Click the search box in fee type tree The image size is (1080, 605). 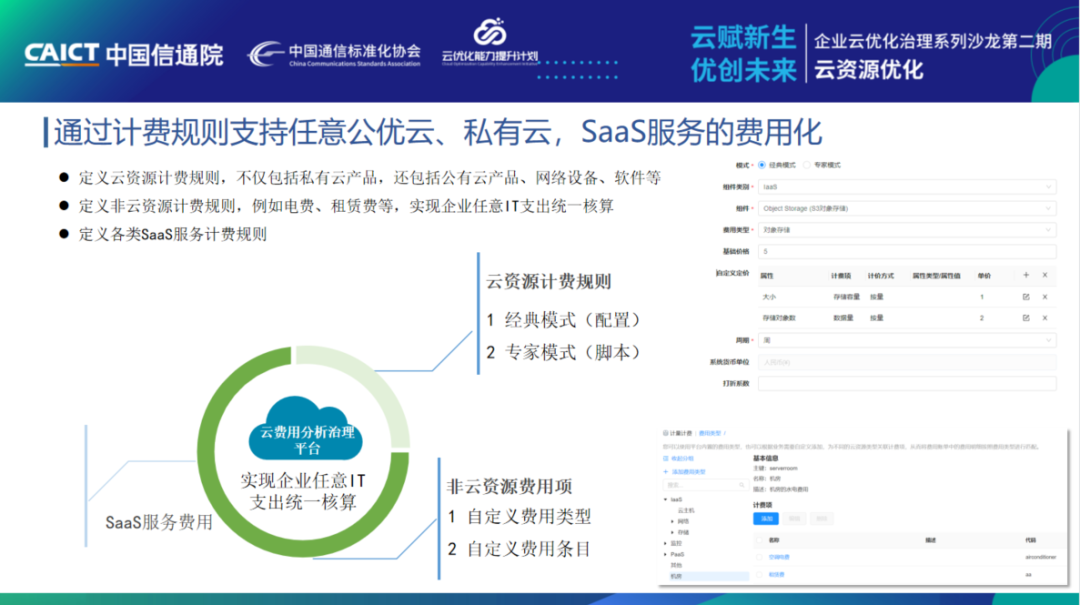tap(705, 485)
